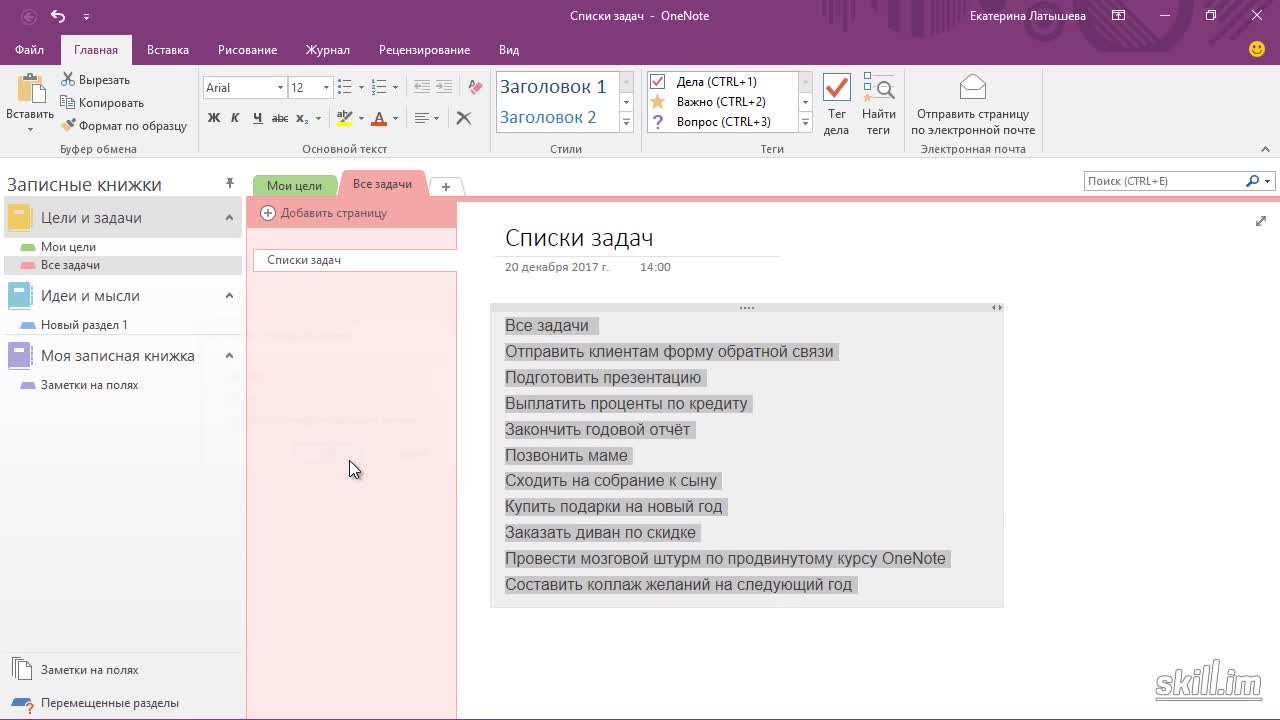Click Найти теги find tags button

click(879, 104)
